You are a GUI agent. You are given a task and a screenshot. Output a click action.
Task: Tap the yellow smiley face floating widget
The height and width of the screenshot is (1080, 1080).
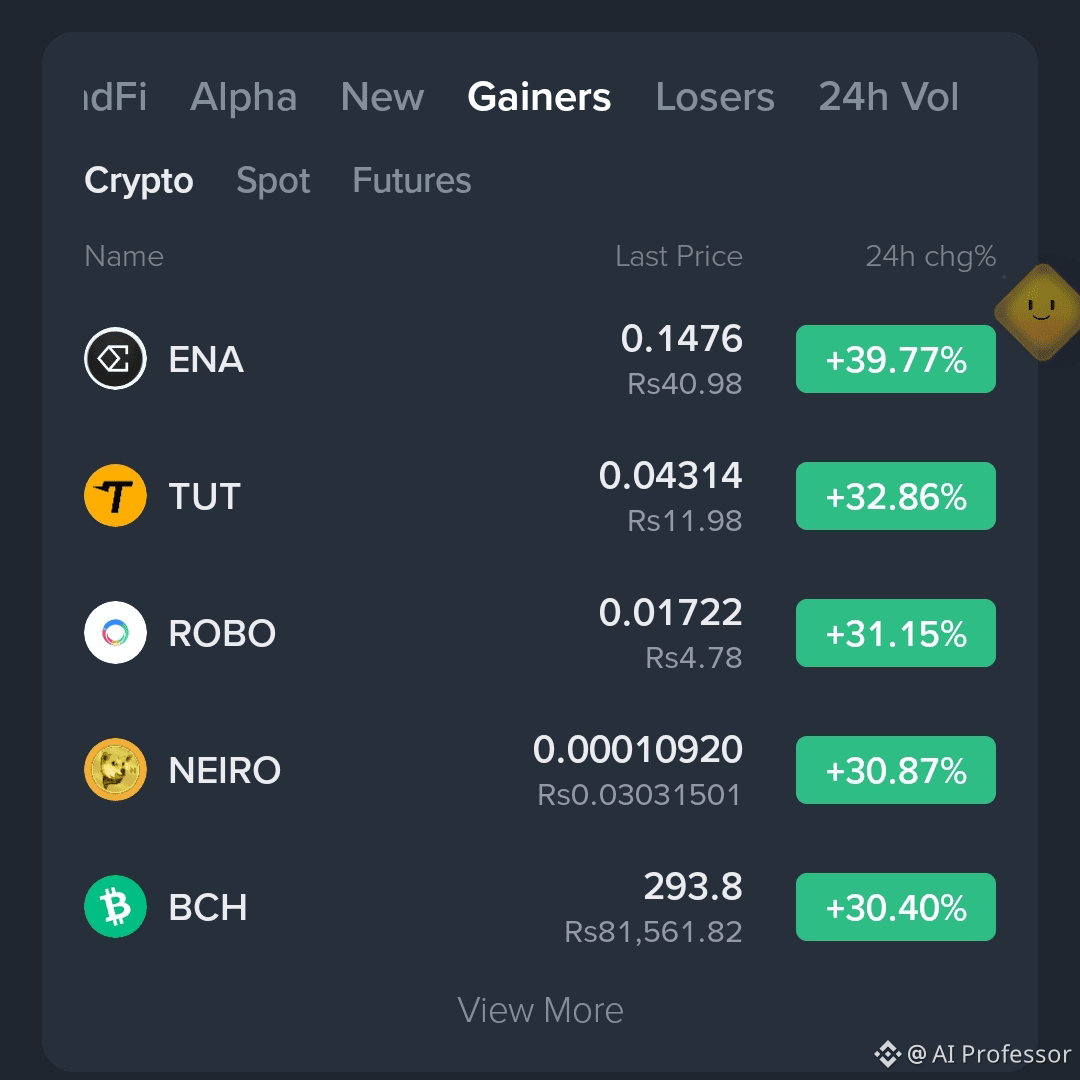click(1041, 311)
